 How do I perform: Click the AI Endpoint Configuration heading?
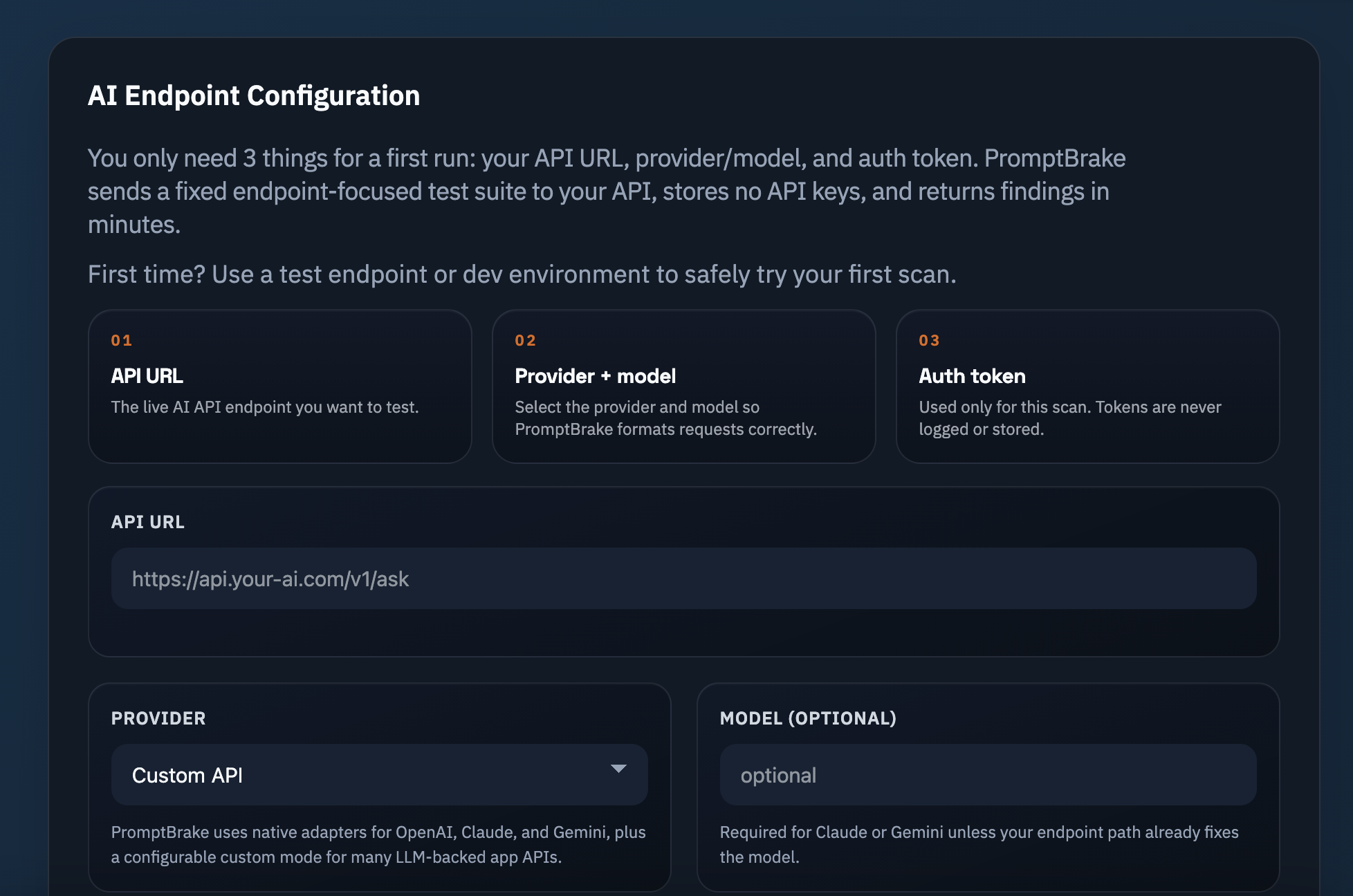pyautogui.click(x=254, y=95)
